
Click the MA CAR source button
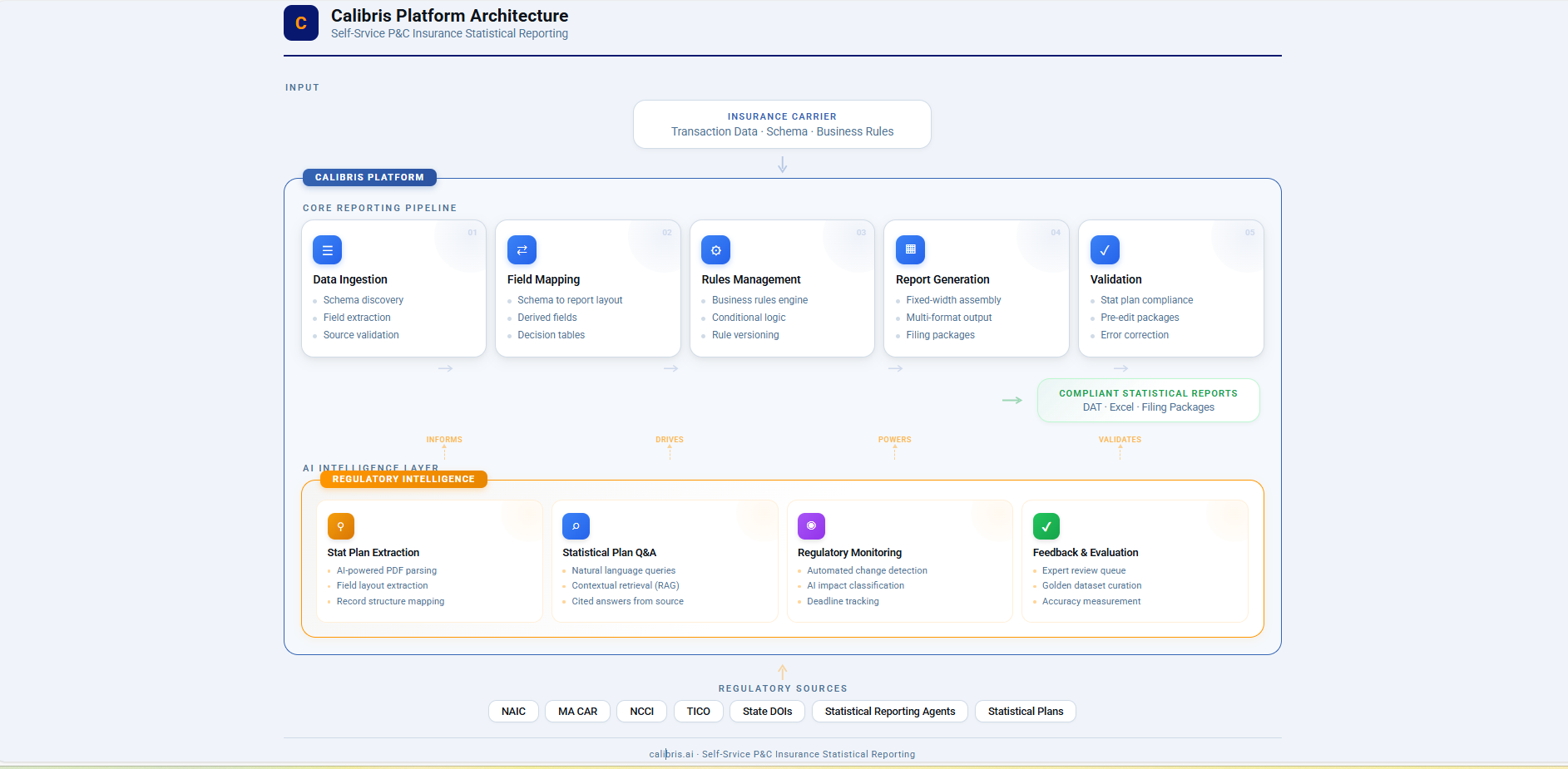click(x=577, y=711)
